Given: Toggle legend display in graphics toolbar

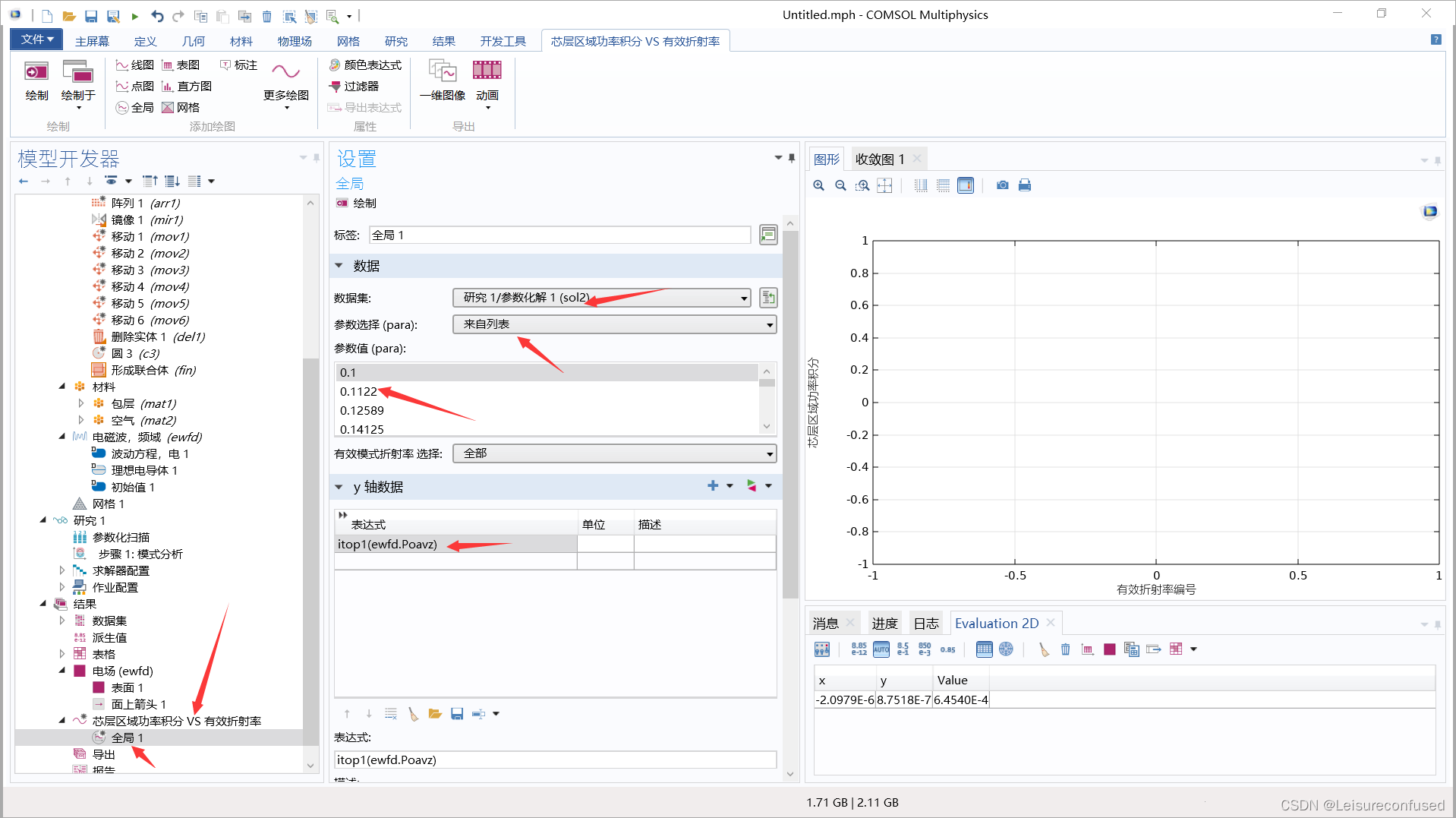Looking at the screenshot, I should 966,185.
